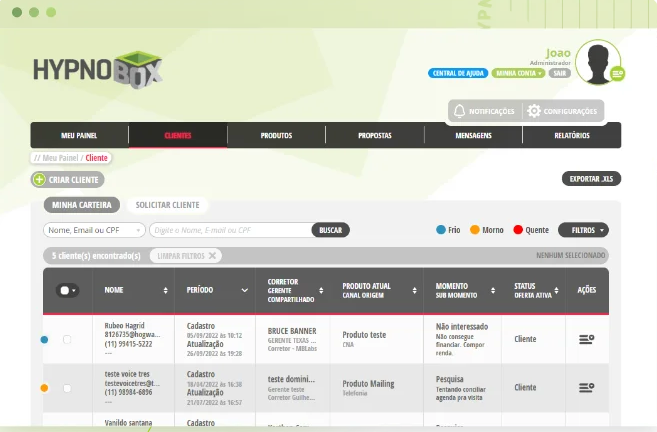Expand the Minha Conta dropdown
Screen dimensions: 657x432
tap(519, 73)
